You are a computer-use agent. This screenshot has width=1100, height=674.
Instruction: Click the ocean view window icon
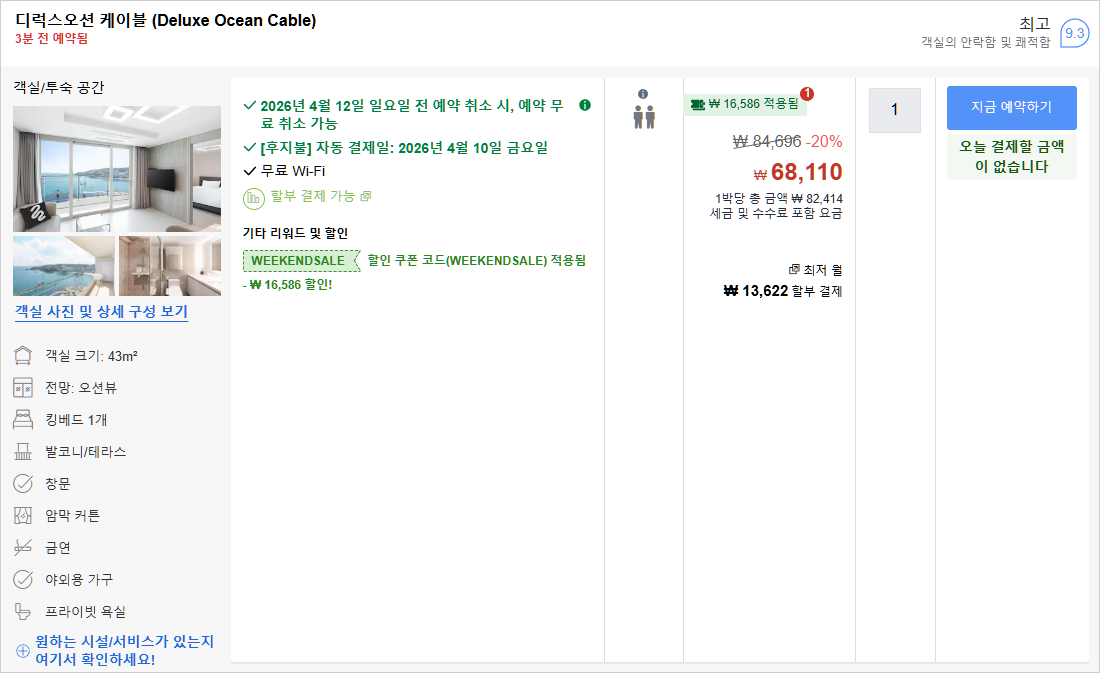[x=23, y=388]
